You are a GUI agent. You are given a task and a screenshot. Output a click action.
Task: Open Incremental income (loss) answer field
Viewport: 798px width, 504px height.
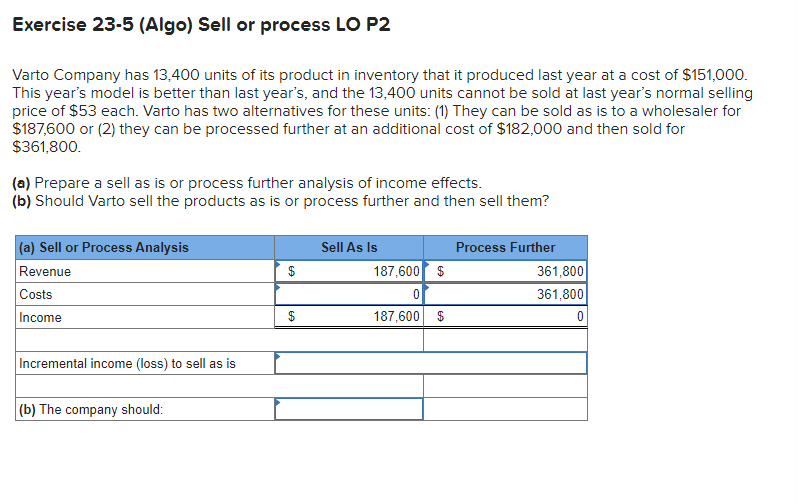(x=431, y=363)
